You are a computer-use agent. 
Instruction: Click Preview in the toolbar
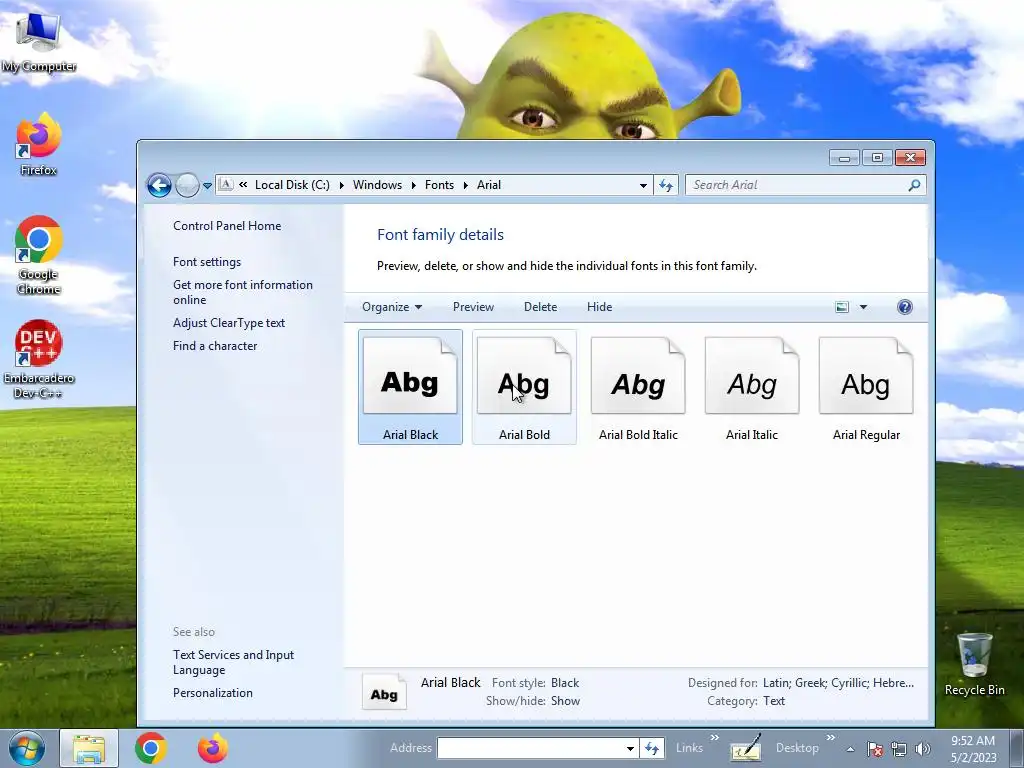tap(473, 307)
